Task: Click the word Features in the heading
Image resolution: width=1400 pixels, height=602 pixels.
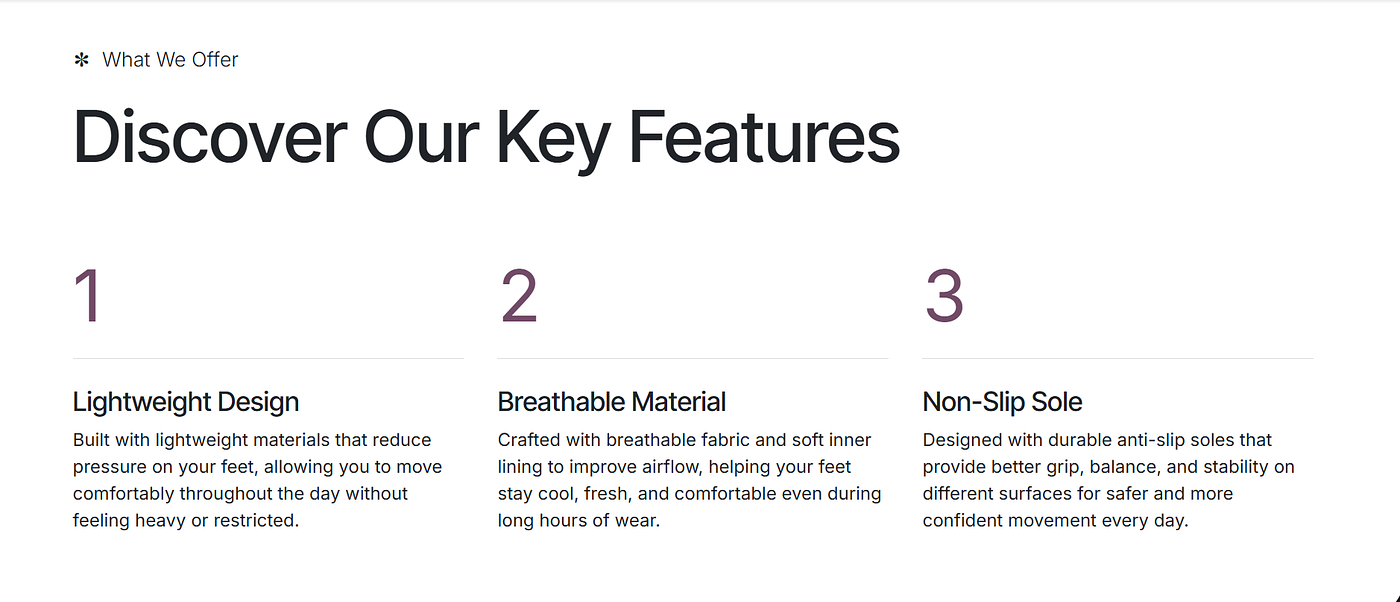Action: [764, 137]
